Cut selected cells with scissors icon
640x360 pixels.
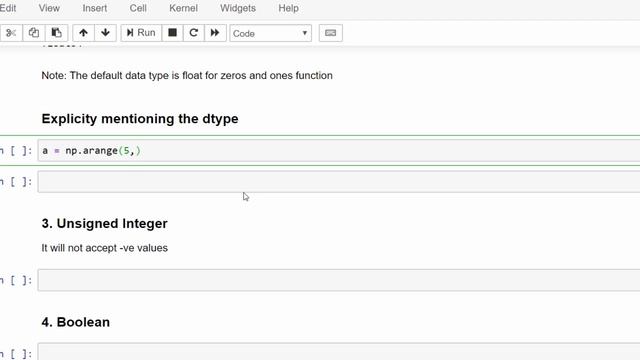(11, 33)
